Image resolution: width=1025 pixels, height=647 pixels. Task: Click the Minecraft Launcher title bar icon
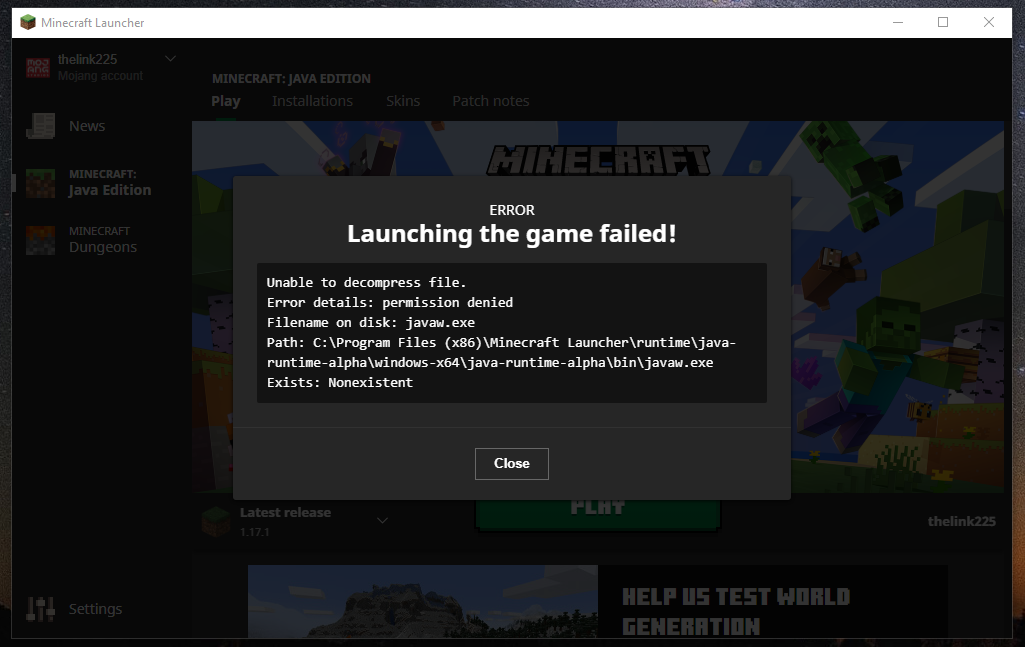27,22
